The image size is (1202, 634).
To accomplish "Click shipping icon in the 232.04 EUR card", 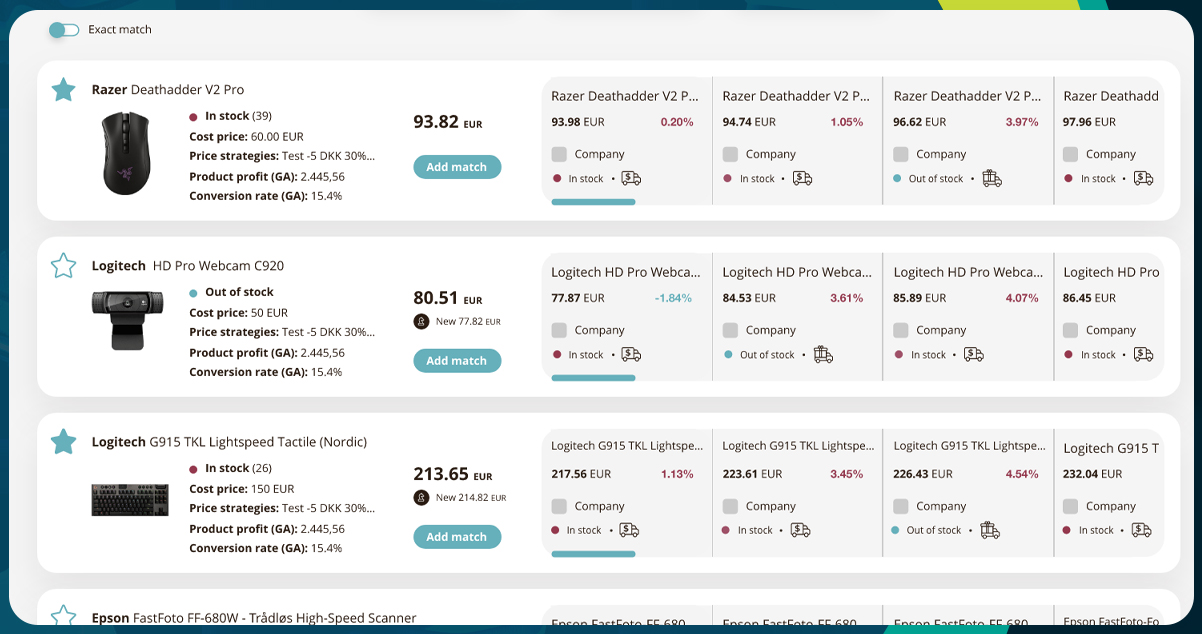I will point(1141,531).
